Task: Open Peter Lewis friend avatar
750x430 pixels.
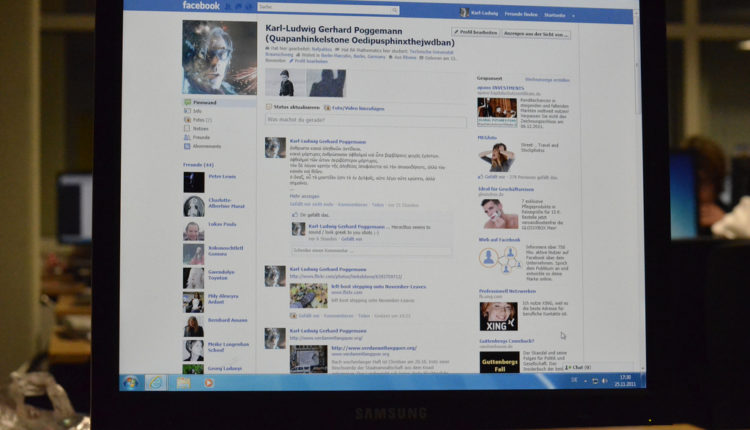Action: tap(194, 182)
